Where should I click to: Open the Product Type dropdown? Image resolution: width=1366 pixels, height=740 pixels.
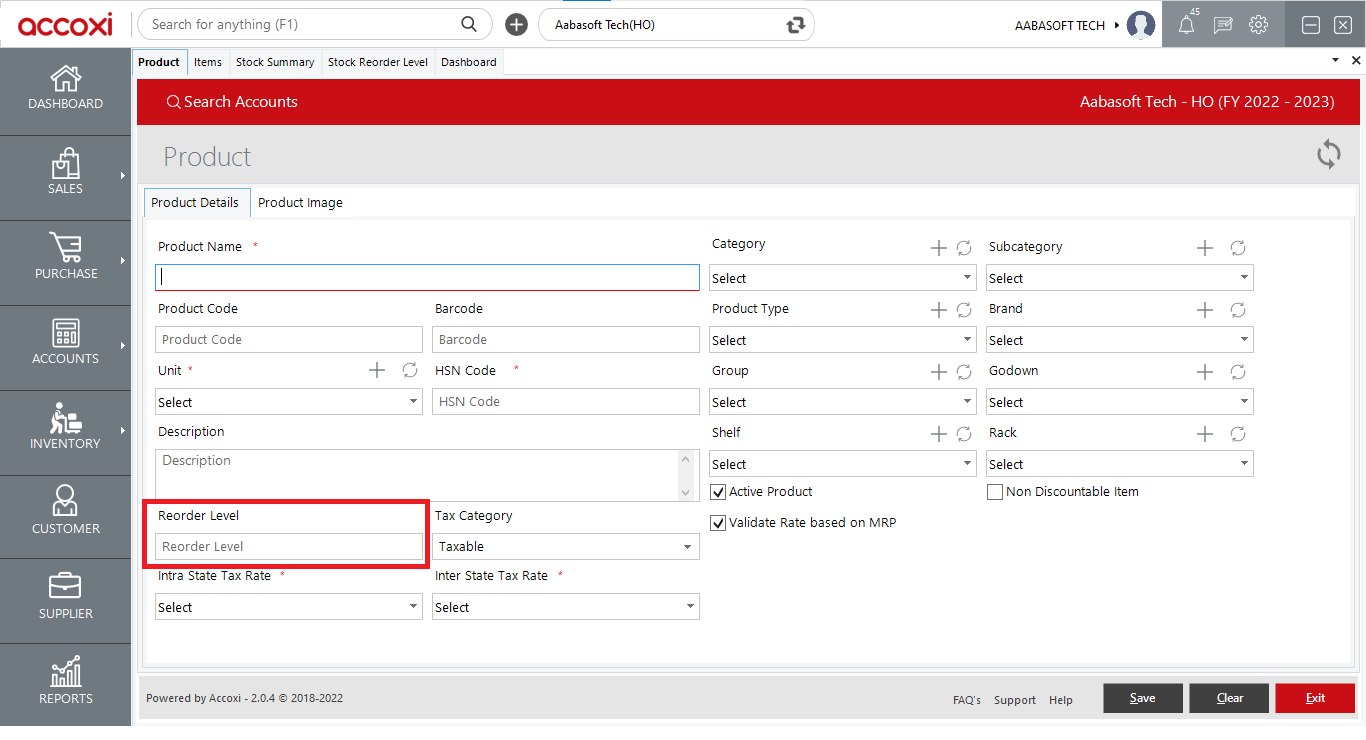[843, 340]
